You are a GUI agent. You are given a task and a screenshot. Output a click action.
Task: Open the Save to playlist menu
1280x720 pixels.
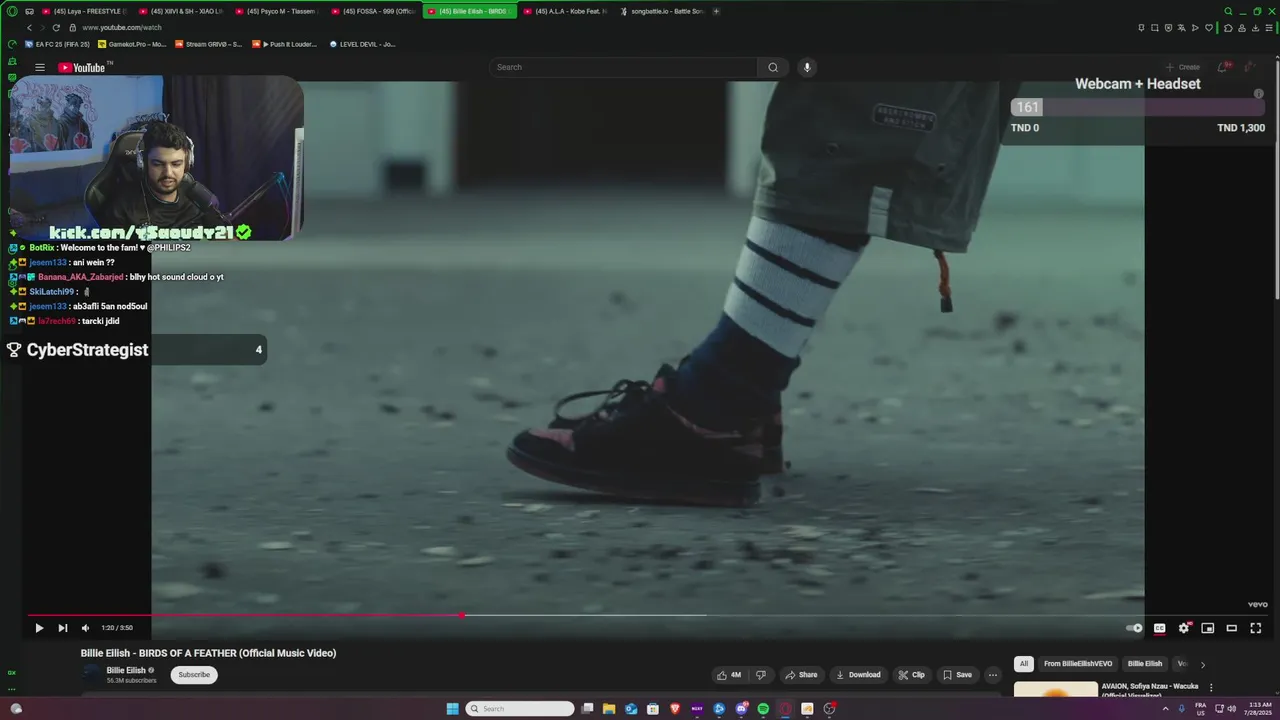(957, 675)
